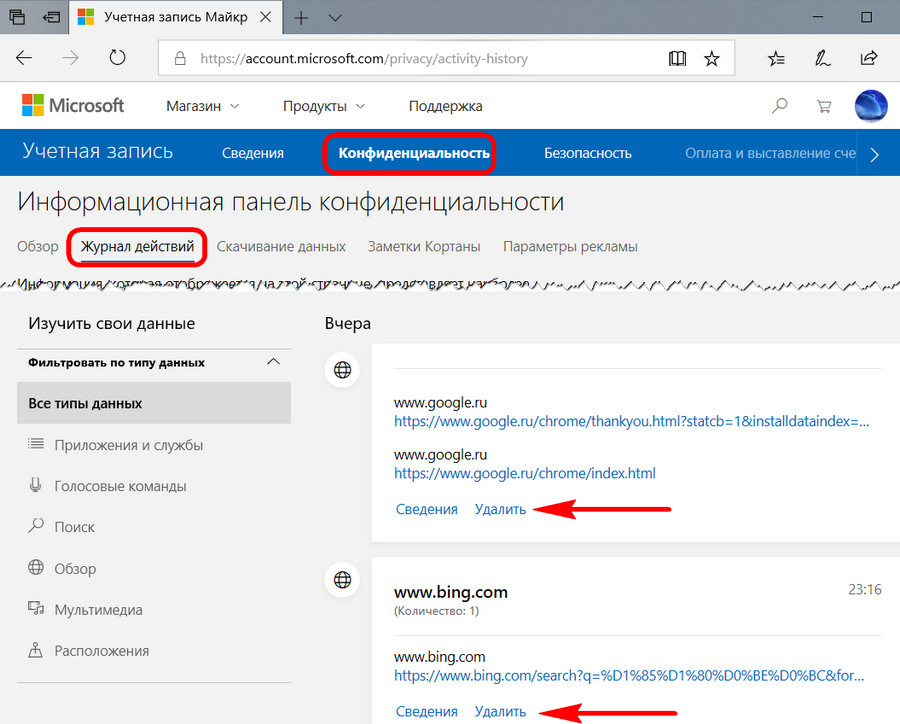Click the Учетная запись heading link
This screenshot has width=900, height=724.
(x=98, y=151)
